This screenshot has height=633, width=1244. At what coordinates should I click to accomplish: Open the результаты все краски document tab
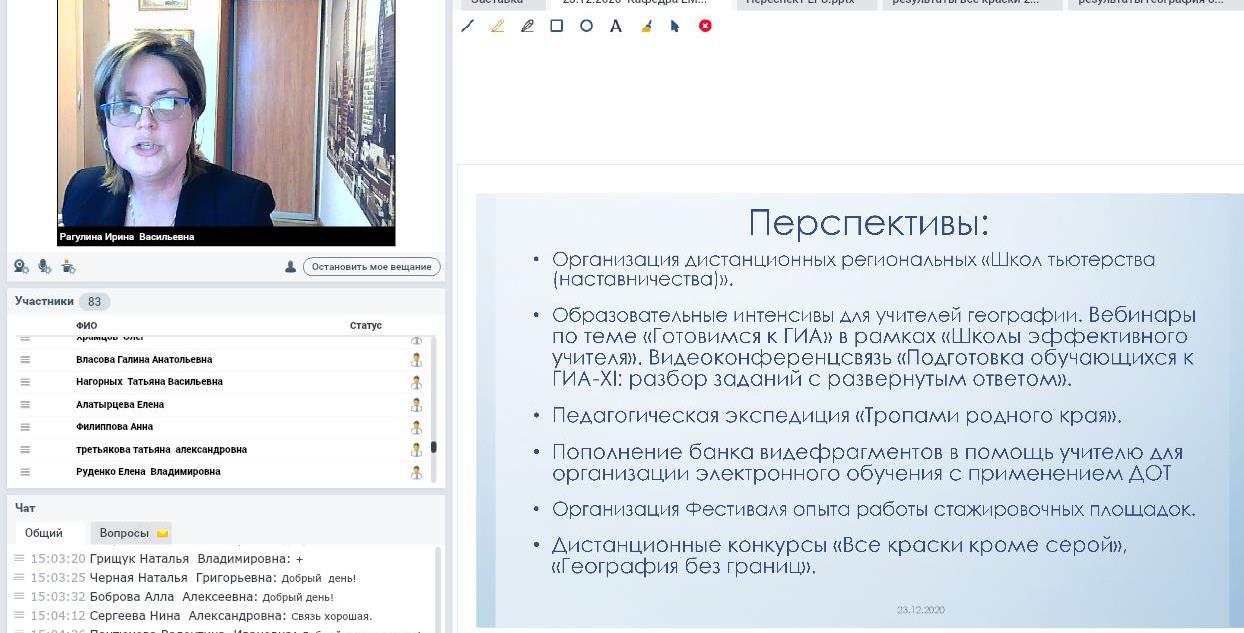pyautogui.click(x=970, y=3)
